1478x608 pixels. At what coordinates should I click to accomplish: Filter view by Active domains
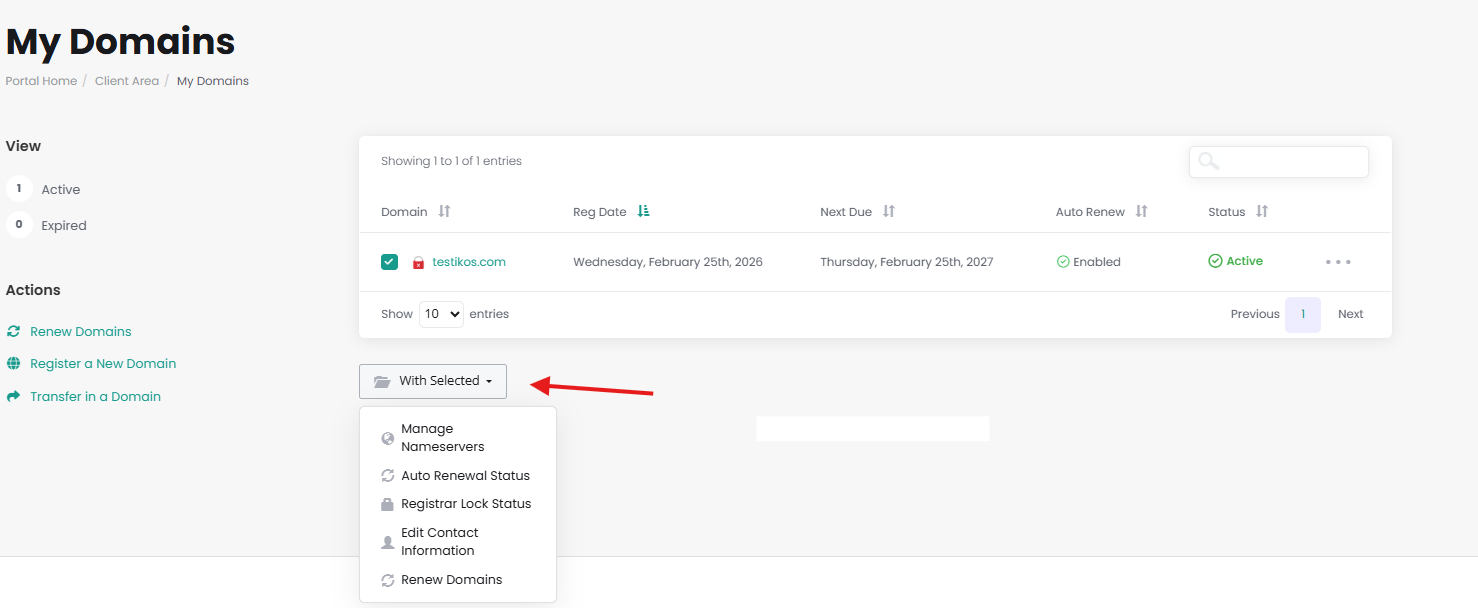[x=60, y=189]
